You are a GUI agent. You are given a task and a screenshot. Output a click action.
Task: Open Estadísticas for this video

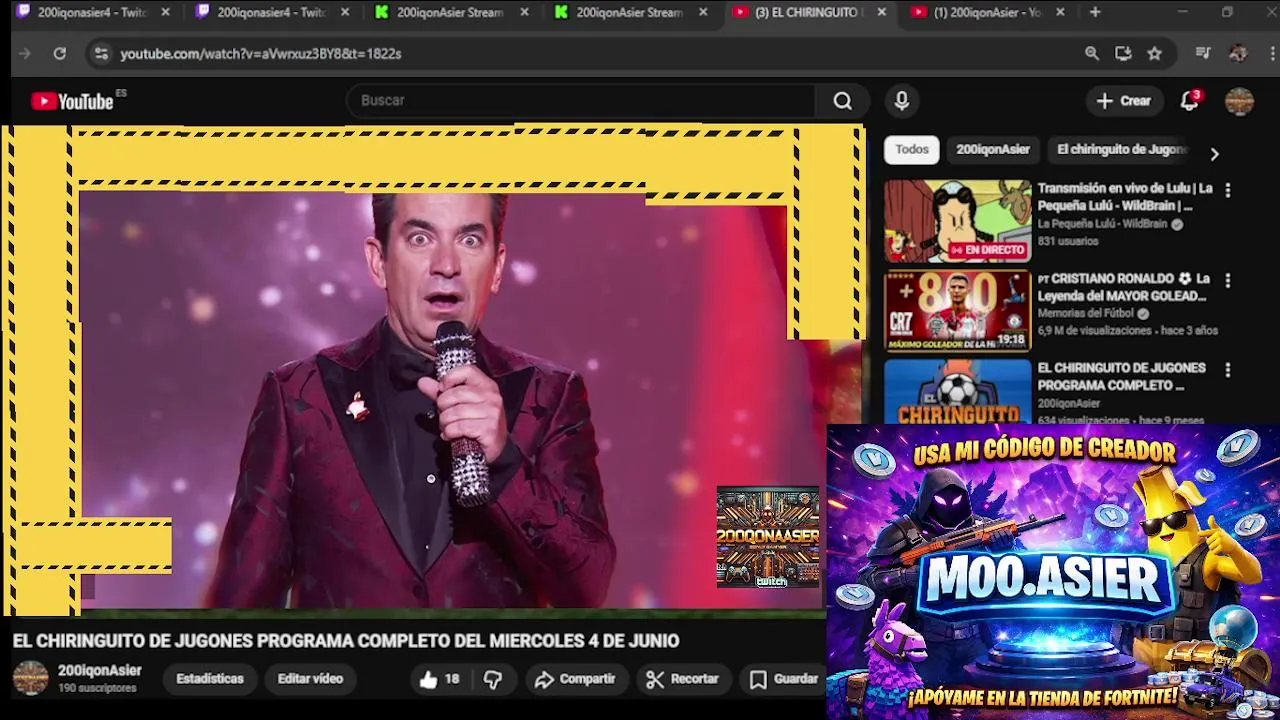coord(210,679)
